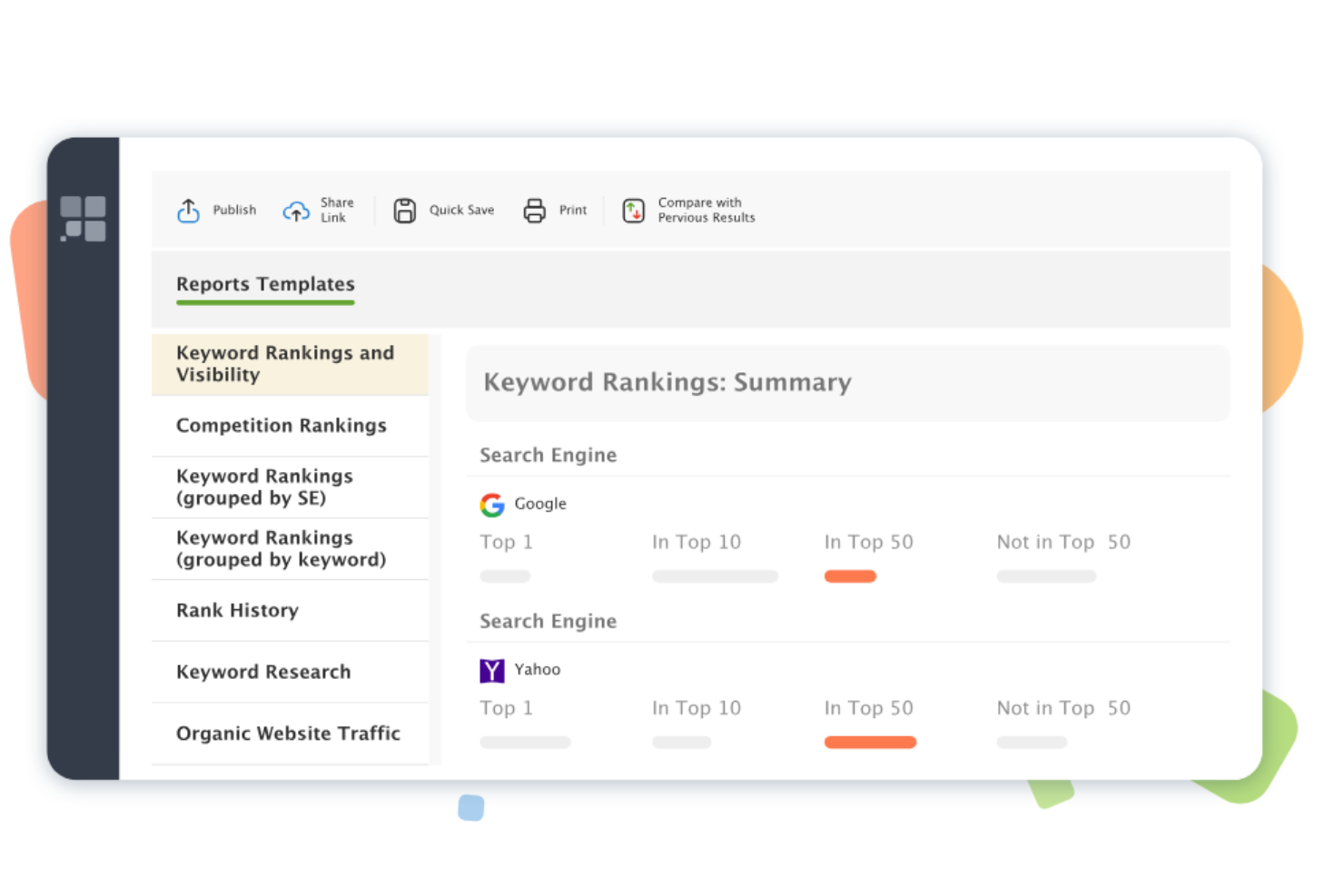
Task: Click the Yahoo search engine icon
Action: 491,670
